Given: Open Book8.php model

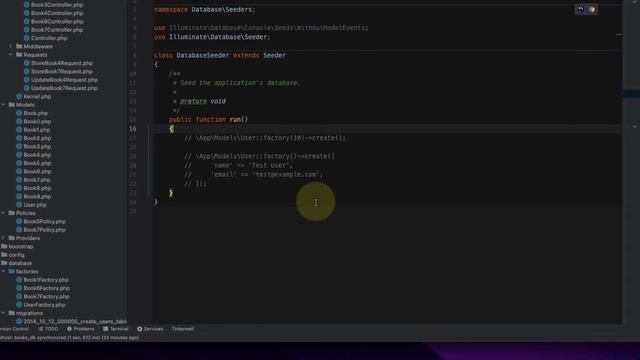Looking at the screenshot, I should tap(33, 188).
